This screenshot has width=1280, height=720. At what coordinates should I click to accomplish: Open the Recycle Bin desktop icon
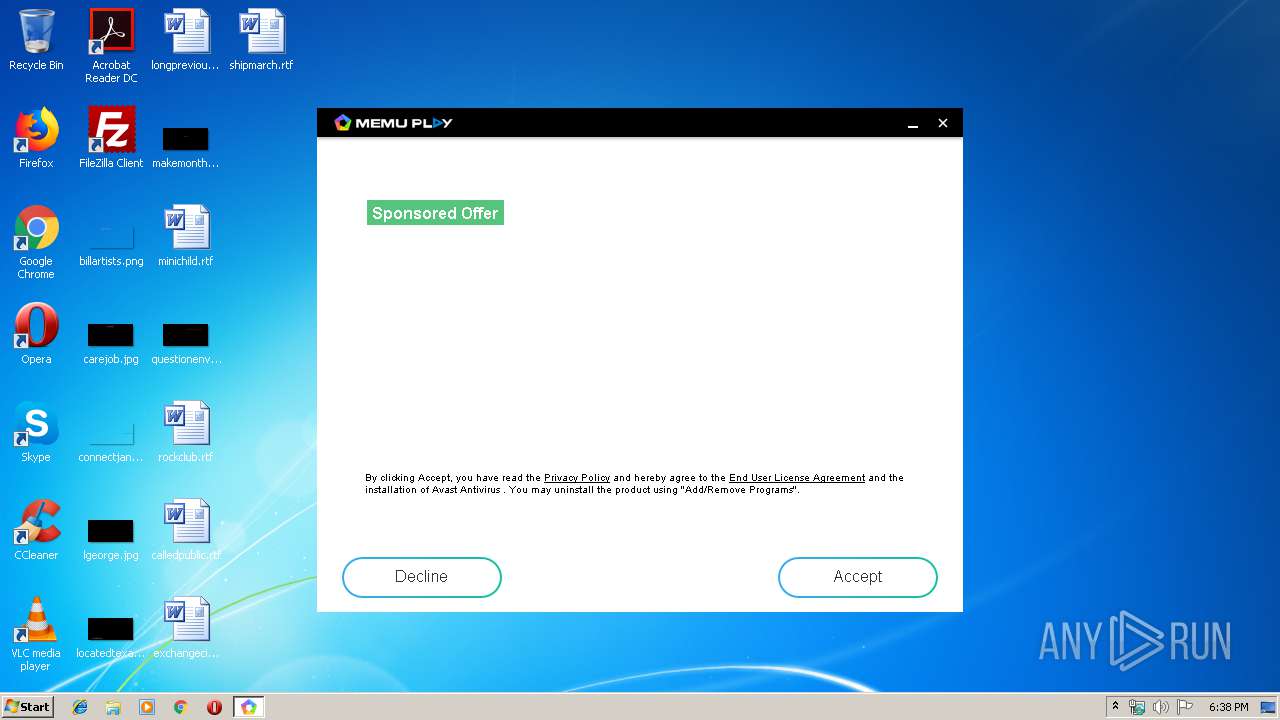(x=36, y=41)
